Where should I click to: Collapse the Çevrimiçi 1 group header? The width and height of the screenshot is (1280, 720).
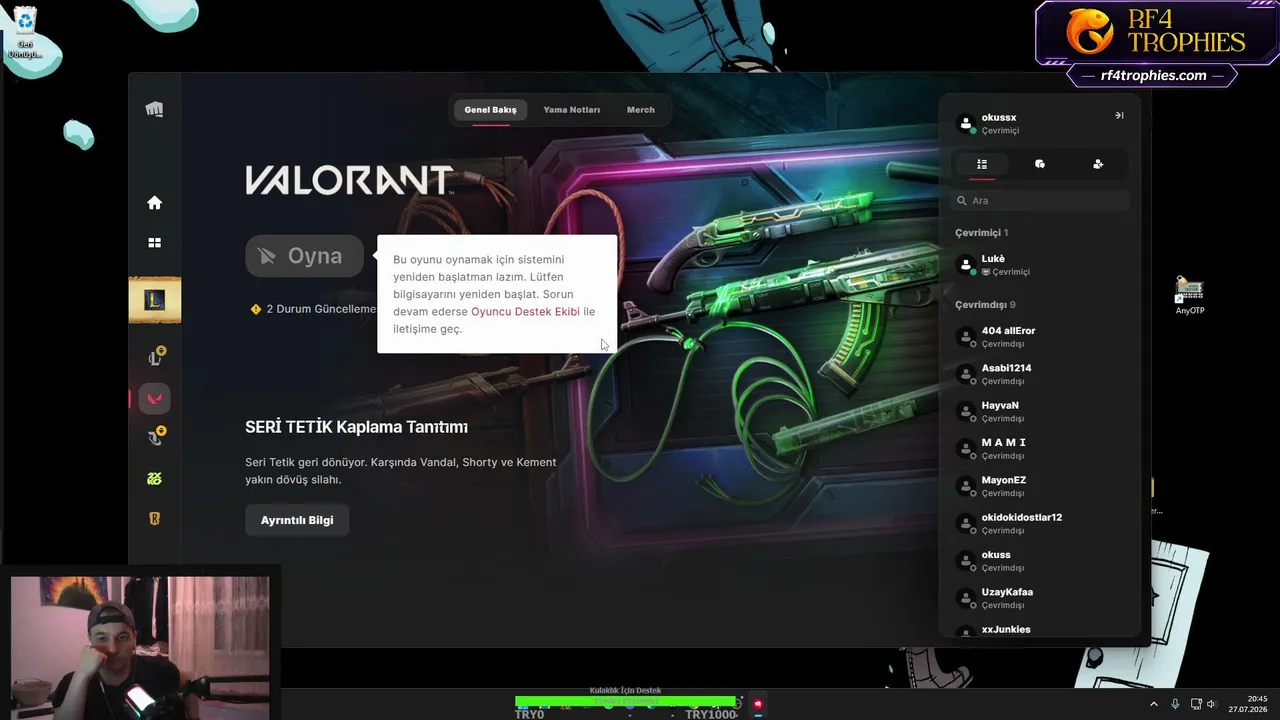pos(981,233)
